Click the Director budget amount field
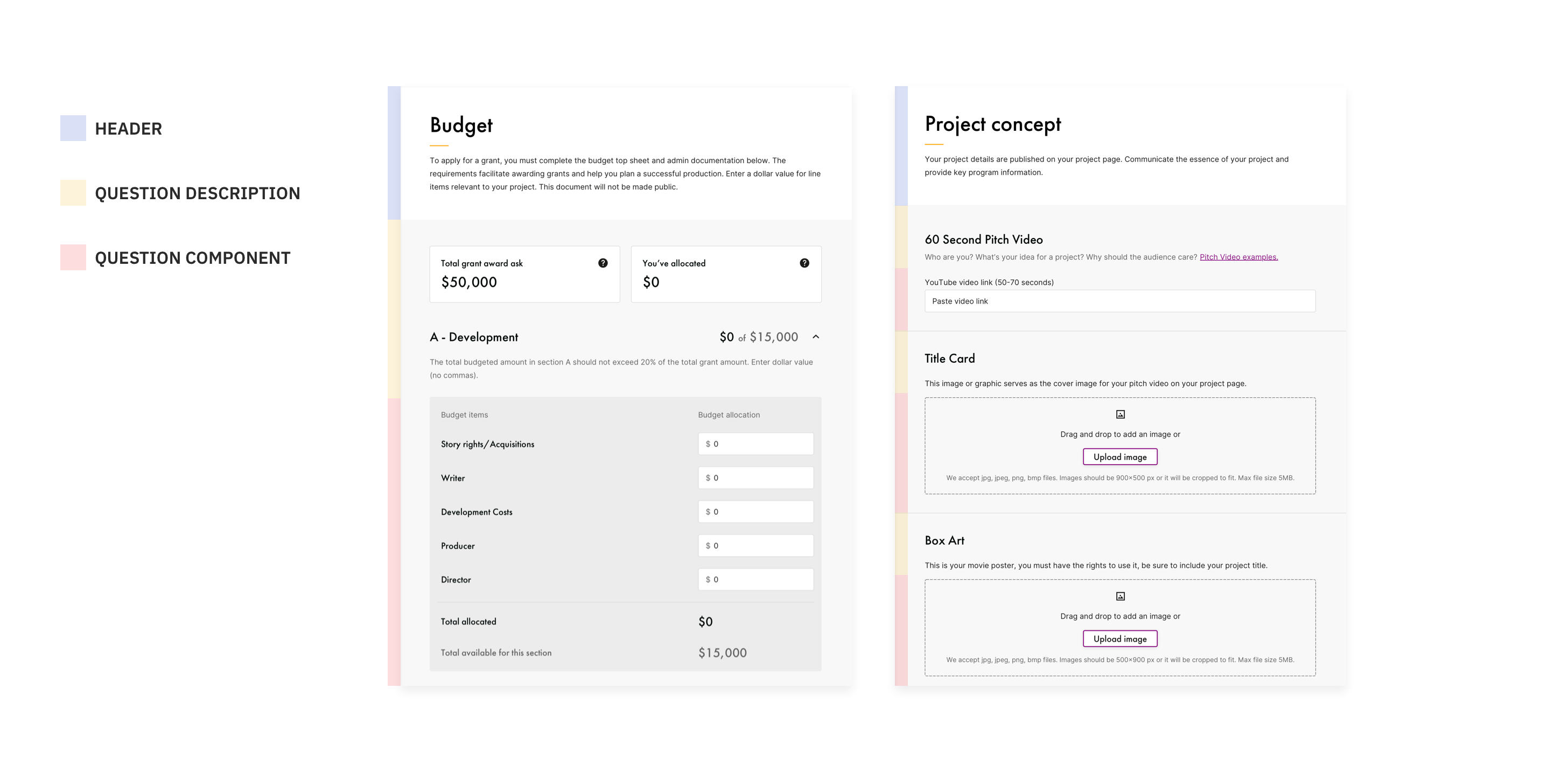The width and height of the screenshot is (1568, 772). click(x=755, y=580)
